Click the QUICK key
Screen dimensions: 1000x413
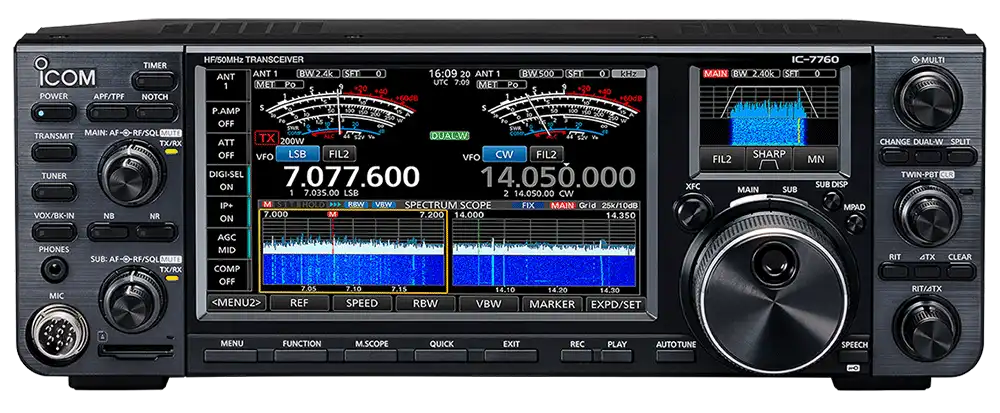pyautogui.click(x=441, y=355)
